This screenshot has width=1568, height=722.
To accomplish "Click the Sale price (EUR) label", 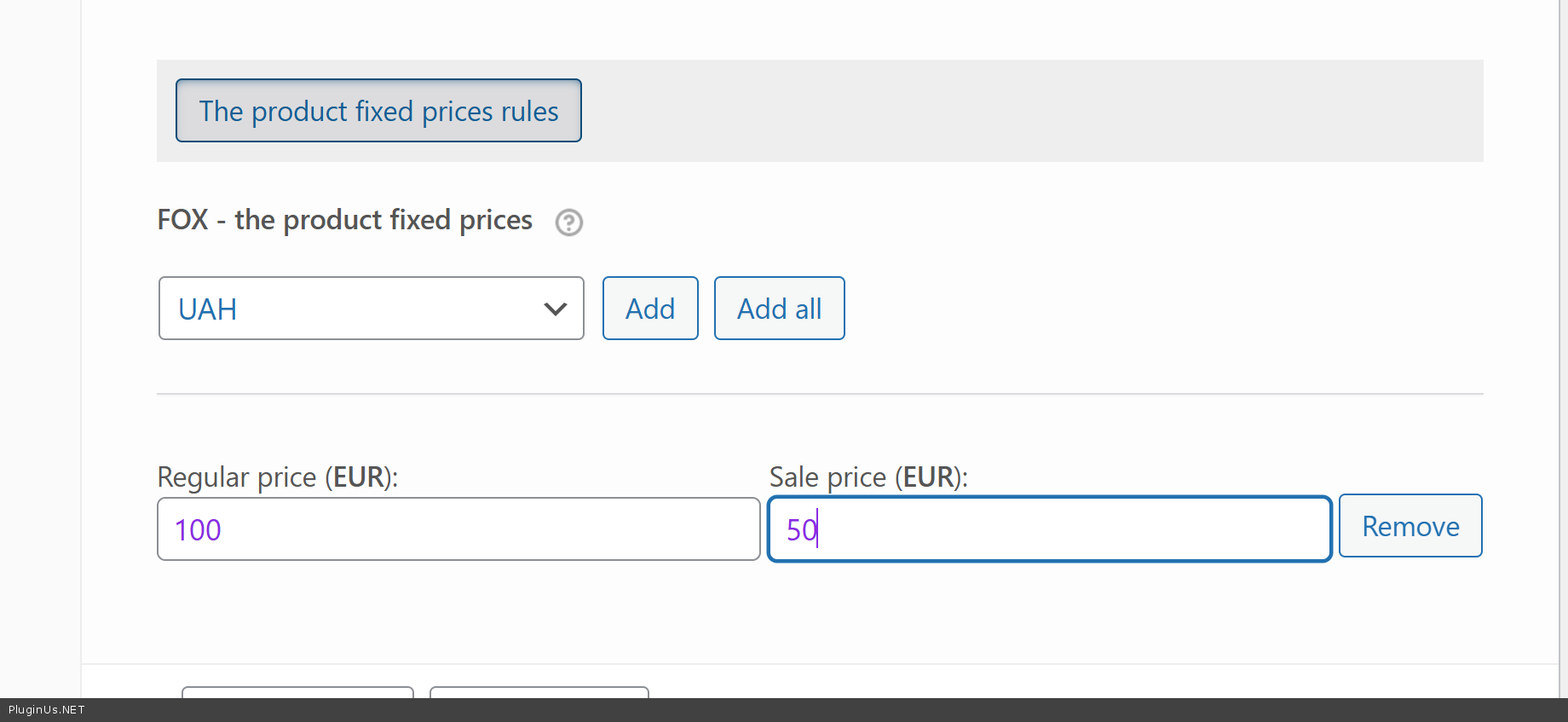I will point(868,477).
